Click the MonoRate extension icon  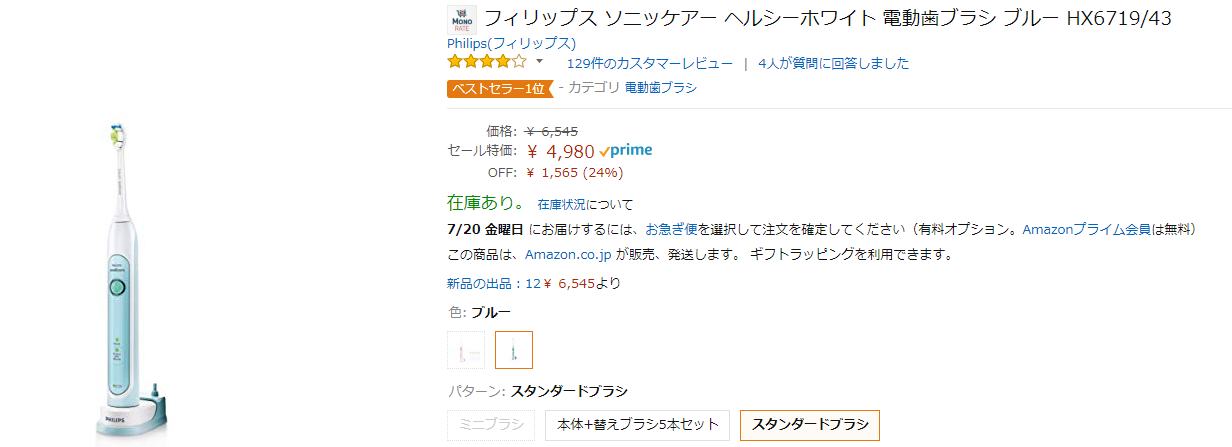tap(461, 20)
